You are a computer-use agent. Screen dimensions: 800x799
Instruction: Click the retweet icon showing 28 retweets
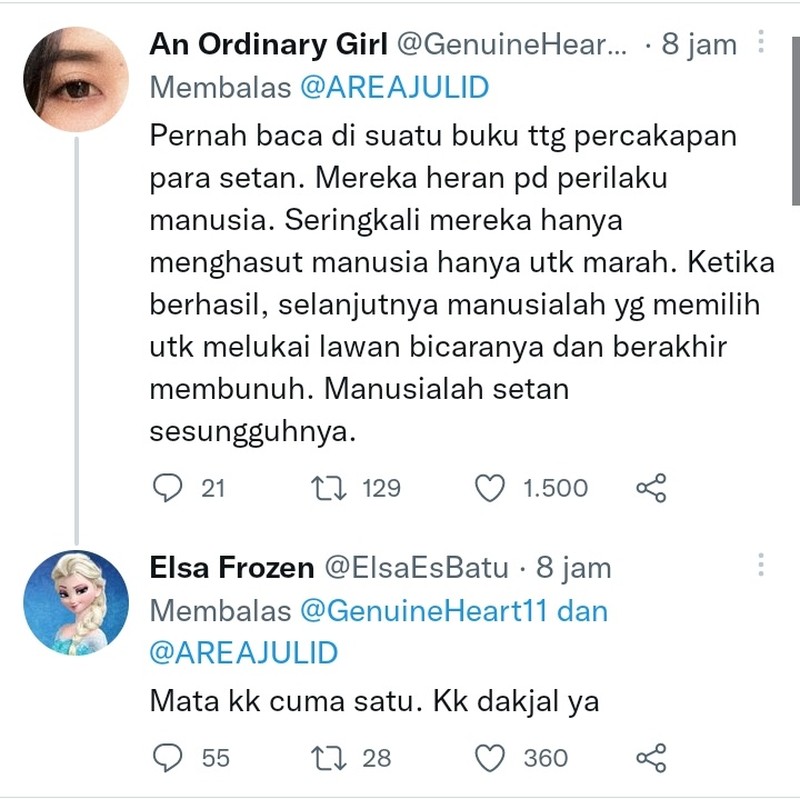point(330,758)
